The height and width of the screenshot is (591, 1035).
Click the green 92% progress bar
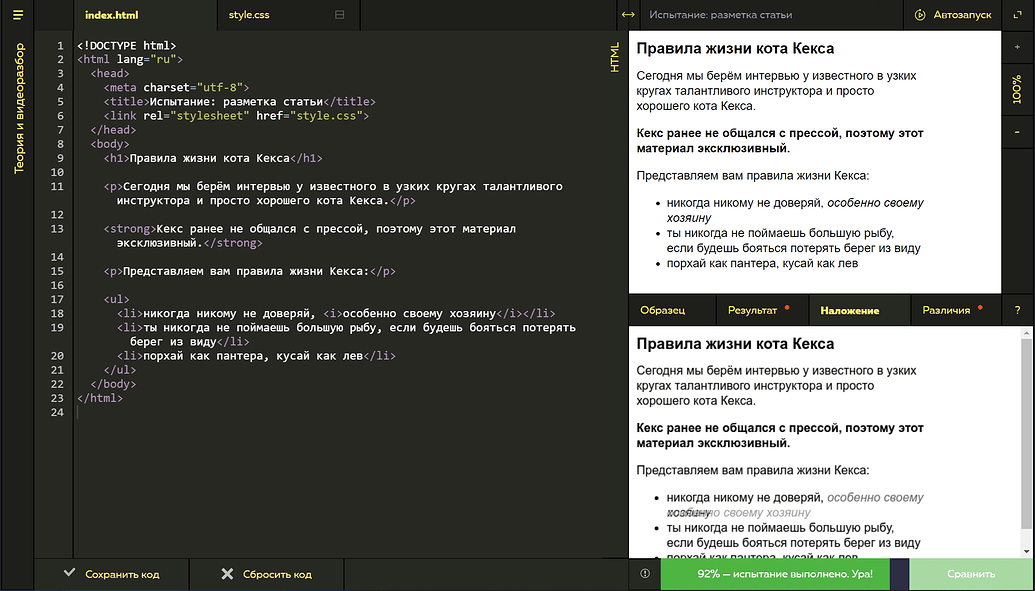(x=773, y=574)
